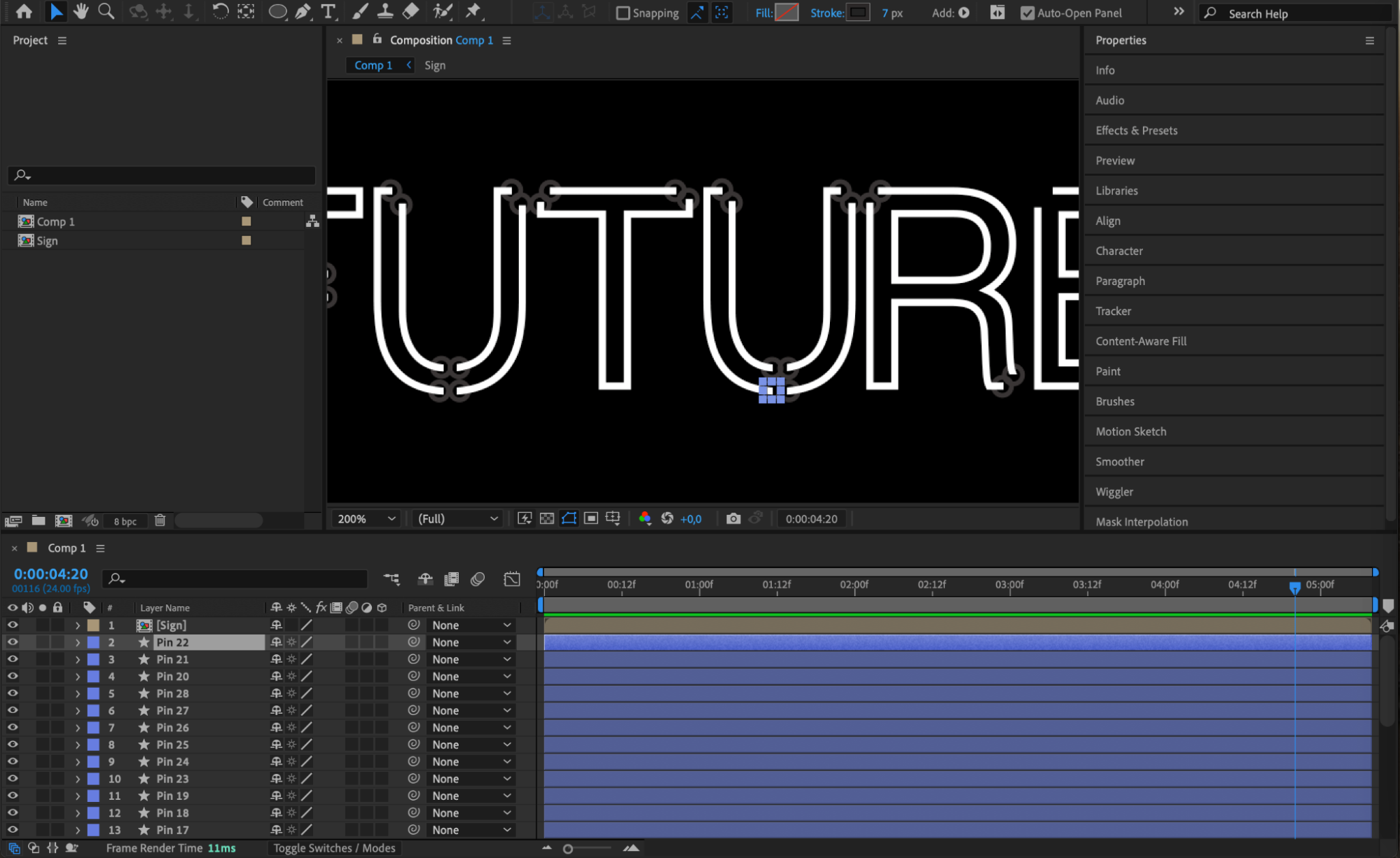Switch to the Sign breadcrumb tab
Image resolution: width=1400 pixels, height=858 pixels.
pos(435,65)
